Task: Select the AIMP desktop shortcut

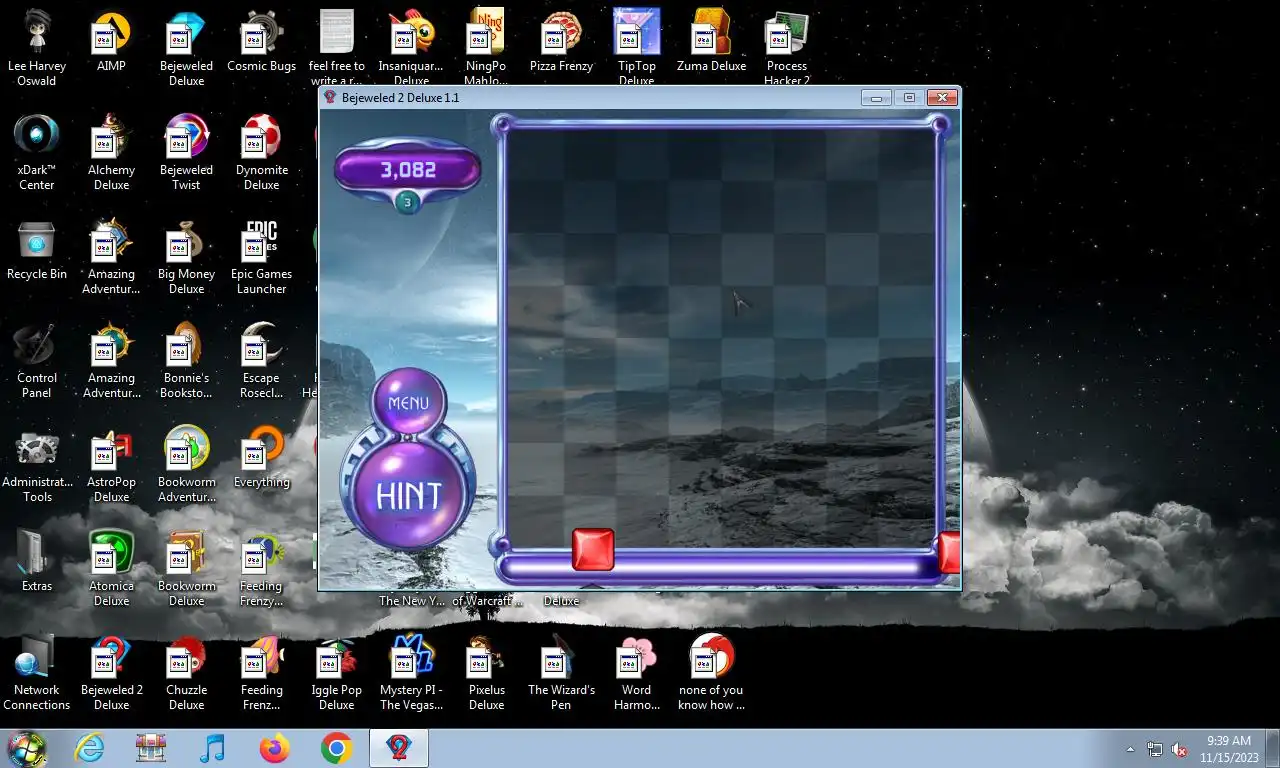Action: pyautogui.click(x=111, y=41)
